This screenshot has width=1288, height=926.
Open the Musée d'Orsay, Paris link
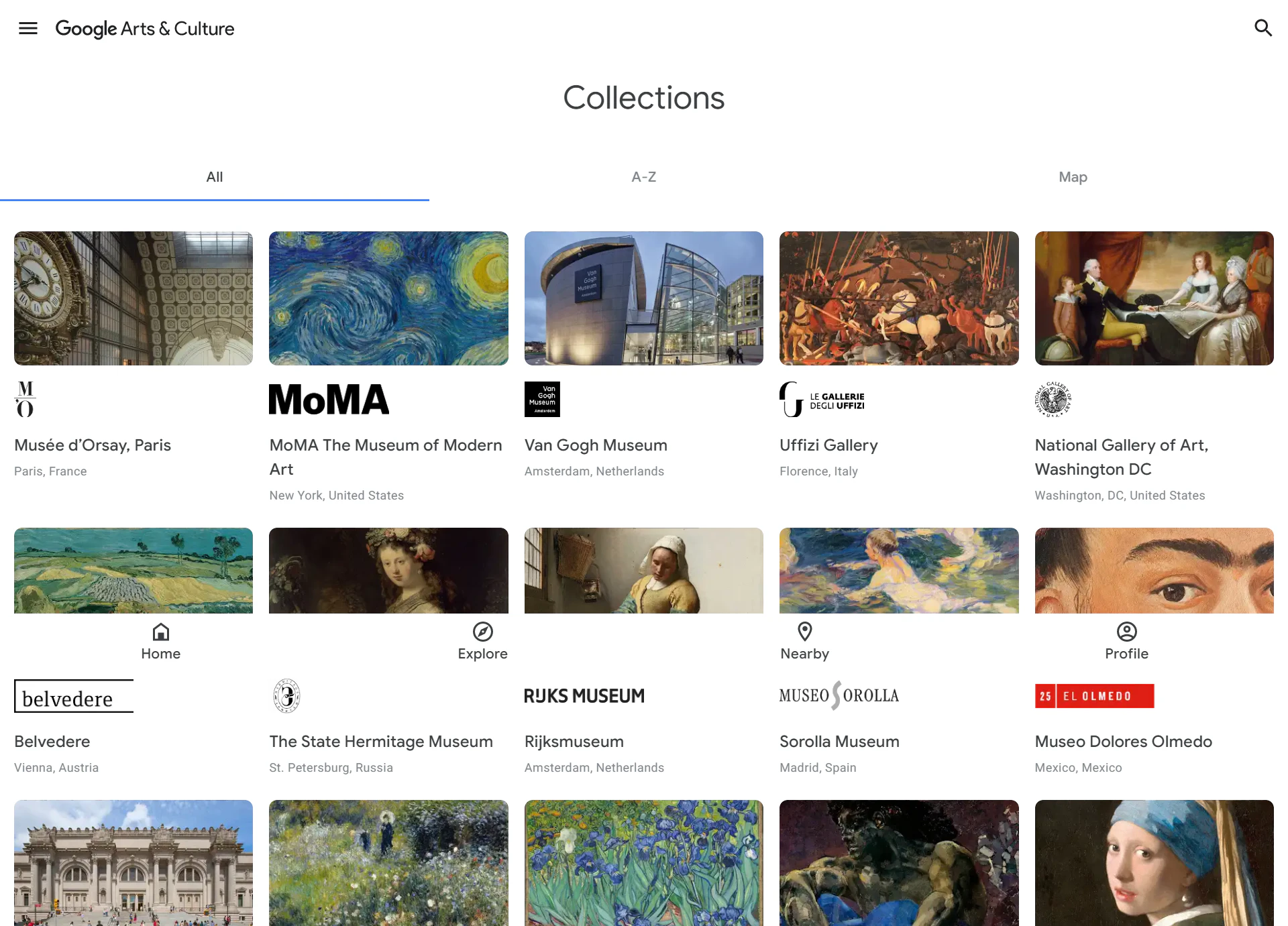click(93, 445)
